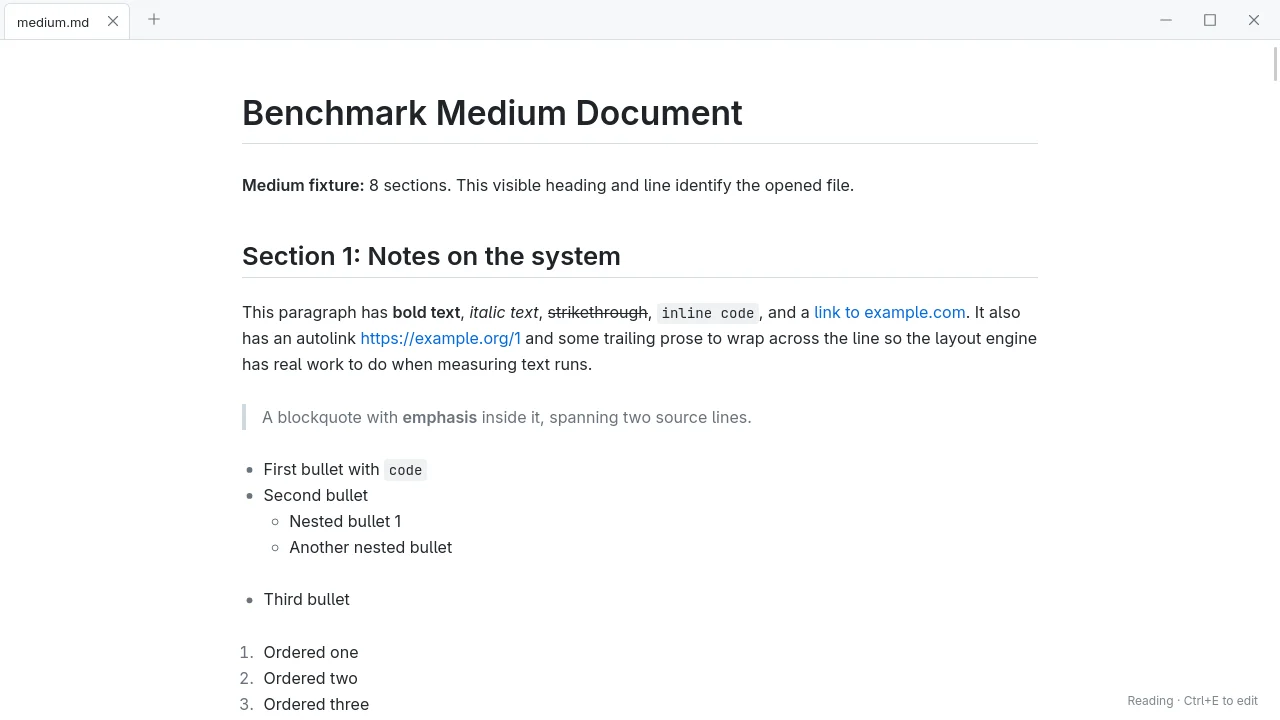1280x720 pixels.
Task: Open the https://example.org/1 autolink
Action: pos(440,338)
